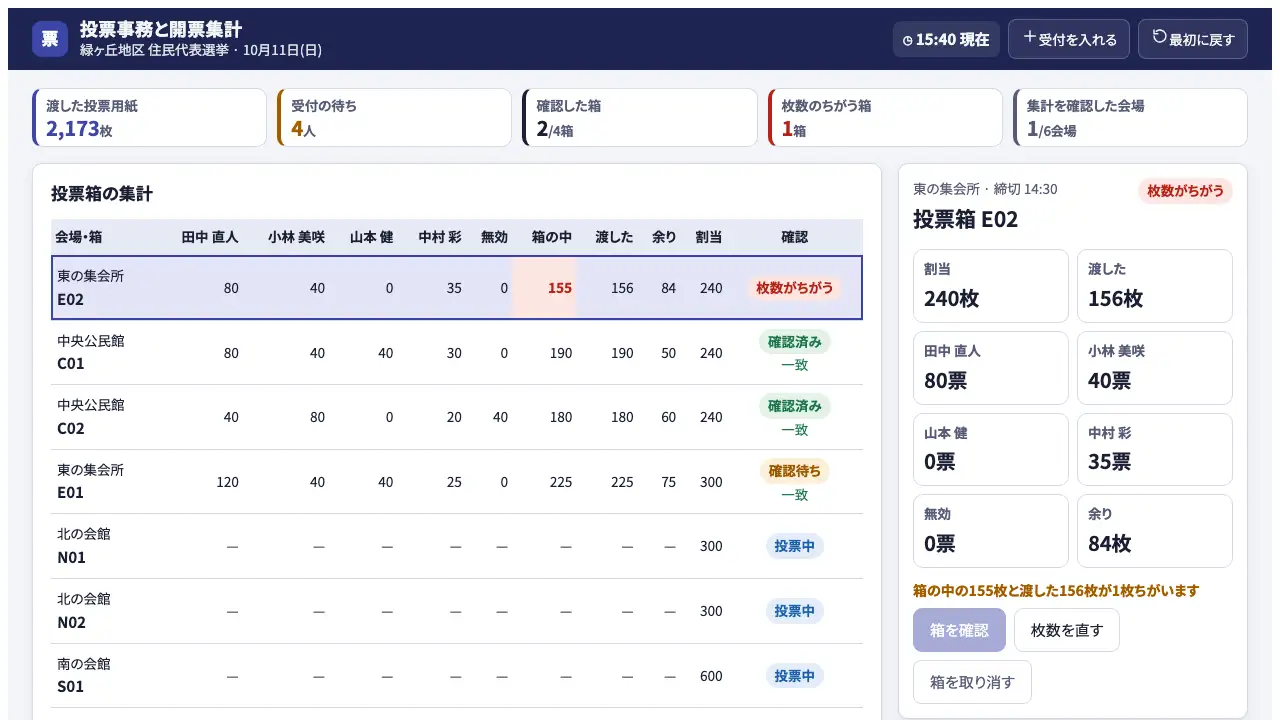Viewport: 1280px width, 720px height.
Task: Open the 受付の待ち 4人 summary card
Action: [x=394, y=118]
